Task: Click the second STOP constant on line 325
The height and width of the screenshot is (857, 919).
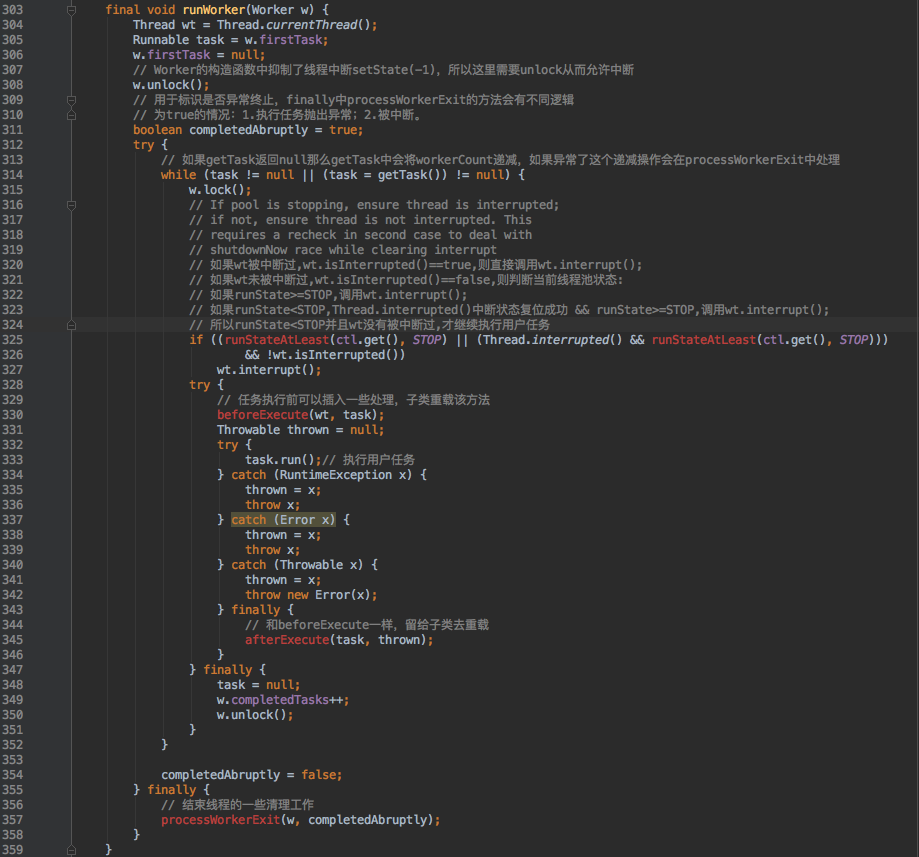Action: pyautogui.click(x=853, y=340)
